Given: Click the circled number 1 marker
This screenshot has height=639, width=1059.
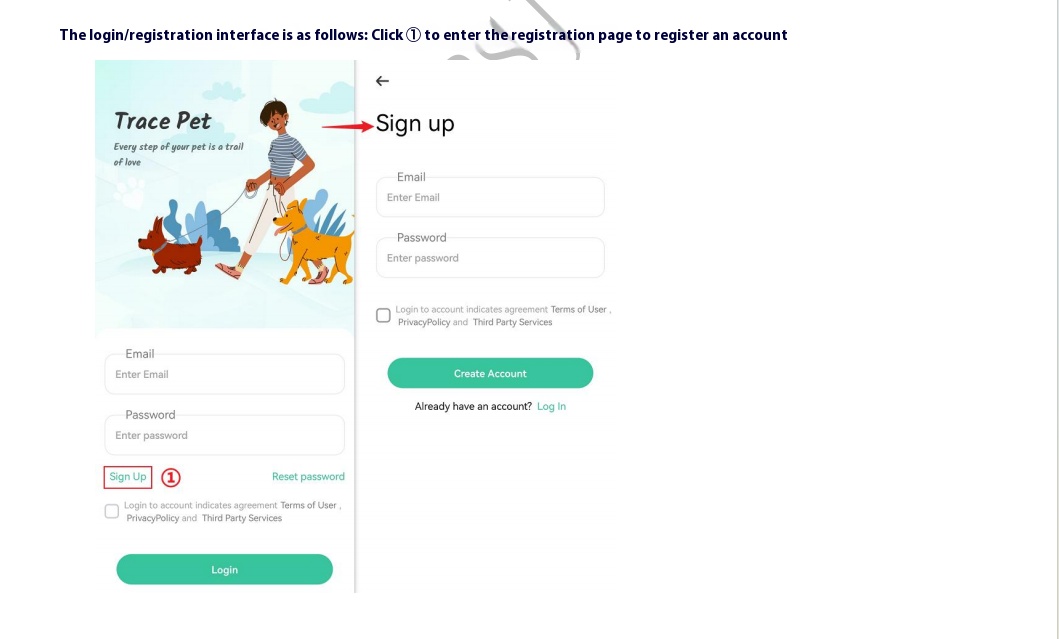Looking at the screenshot, I should pos(171,478).
